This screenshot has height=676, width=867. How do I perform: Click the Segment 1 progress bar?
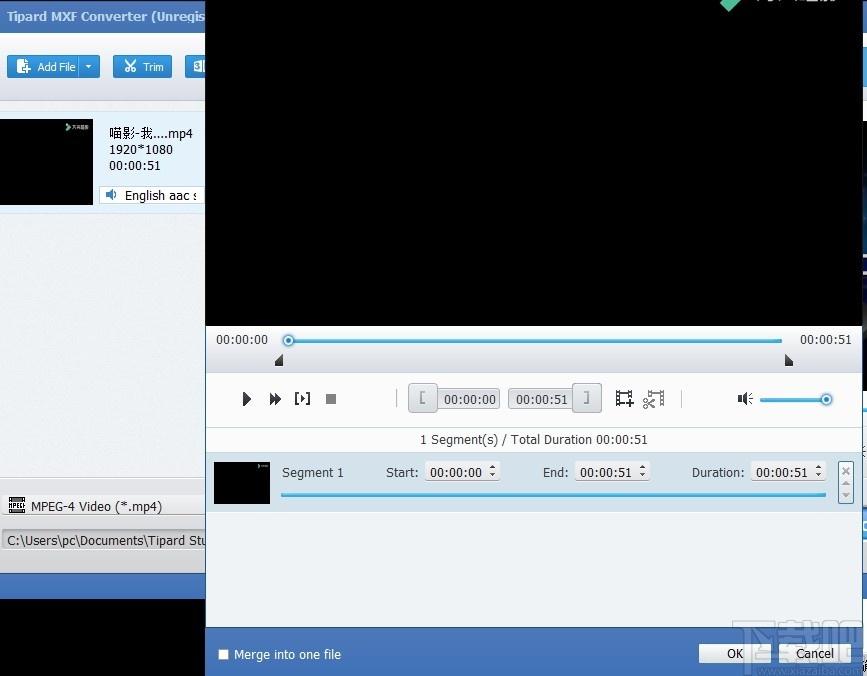553,495
